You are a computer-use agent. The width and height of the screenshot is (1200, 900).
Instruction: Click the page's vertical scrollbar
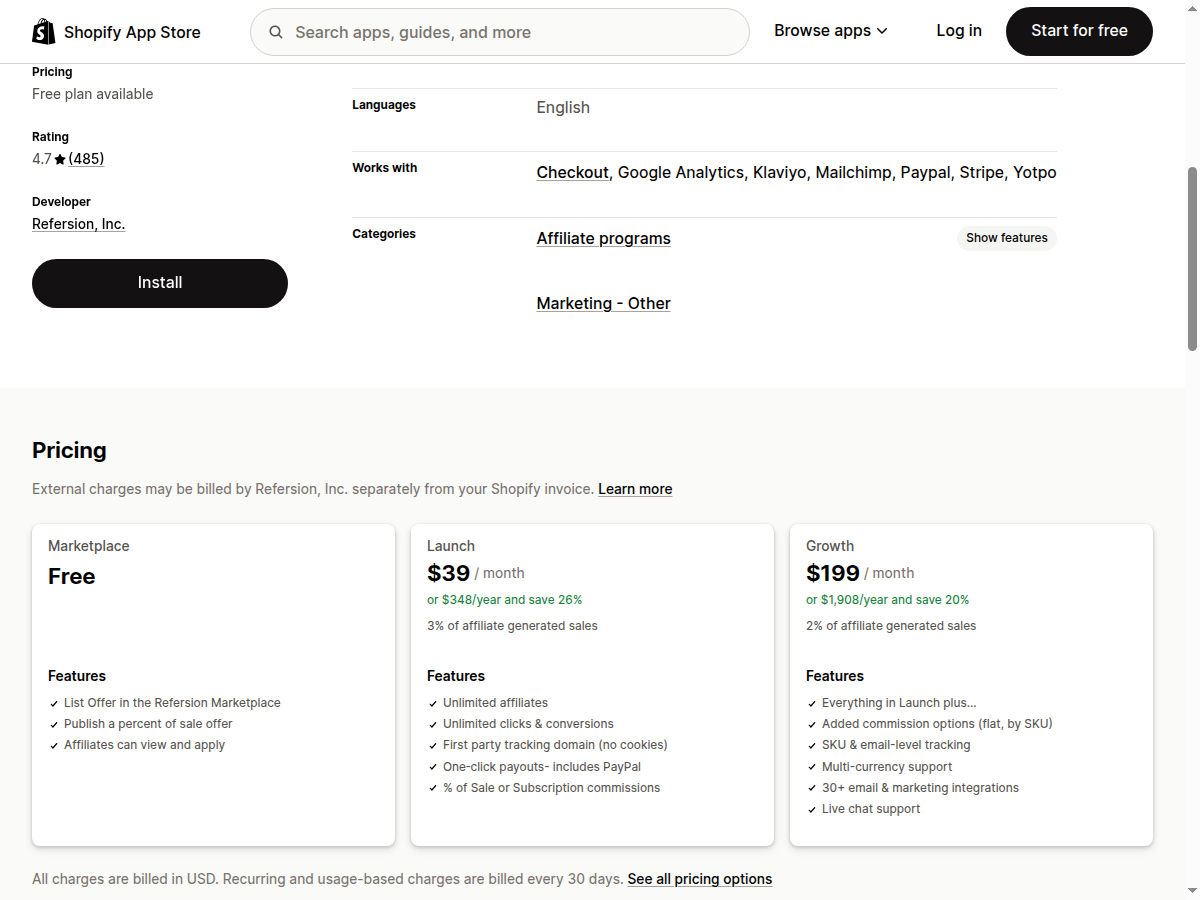(1192, 260)
